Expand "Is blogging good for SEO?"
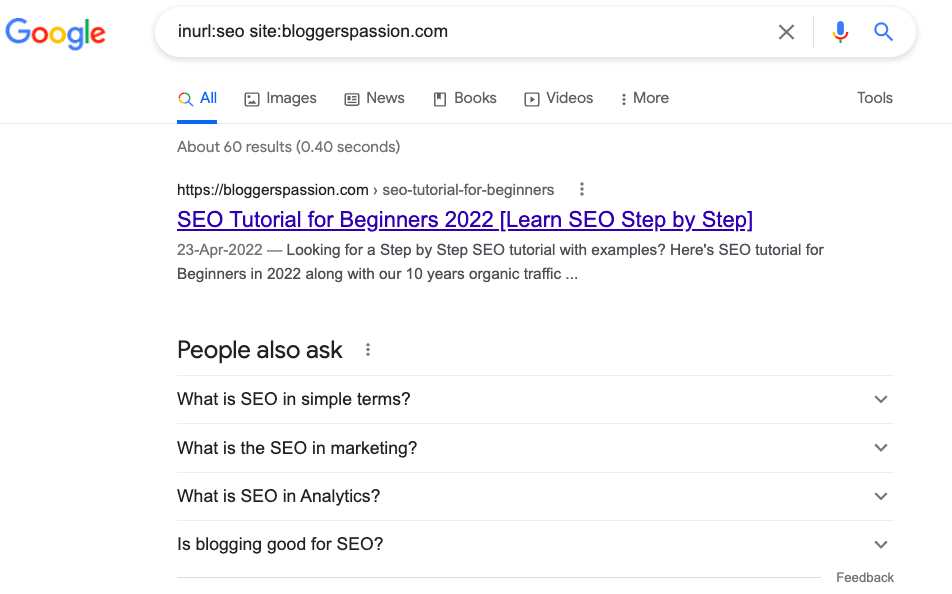The height and width of the screenshot is (594, 952). point(880,543)
